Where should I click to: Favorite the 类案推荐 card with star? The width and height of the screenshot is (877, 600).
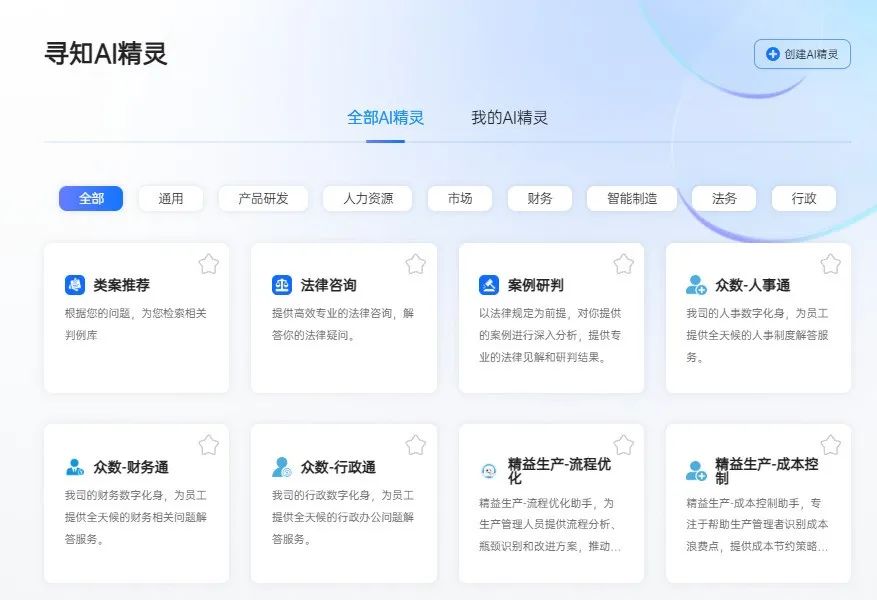pos(209,264)
